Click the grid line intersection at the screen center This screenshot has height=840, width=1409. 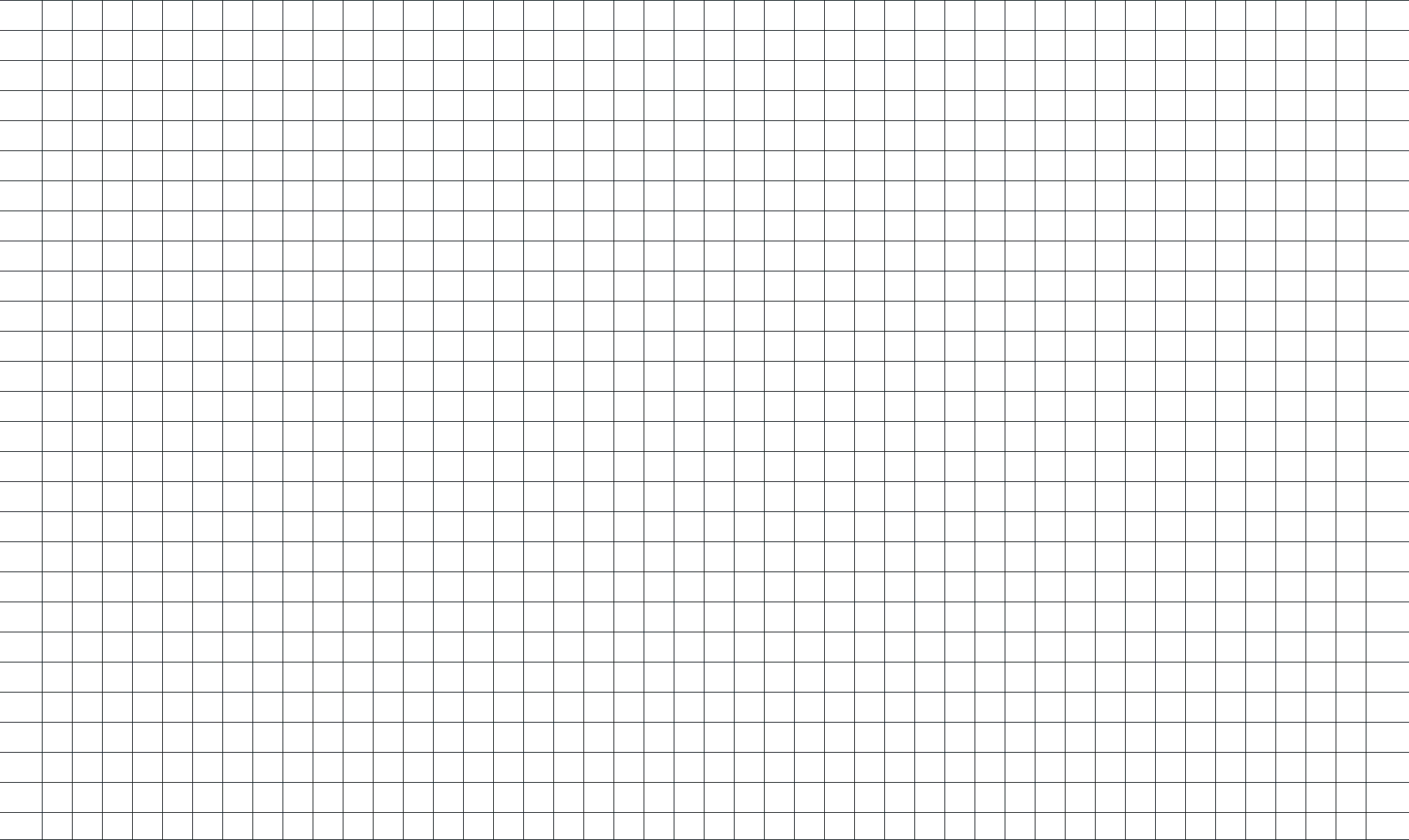click(703, 420)
